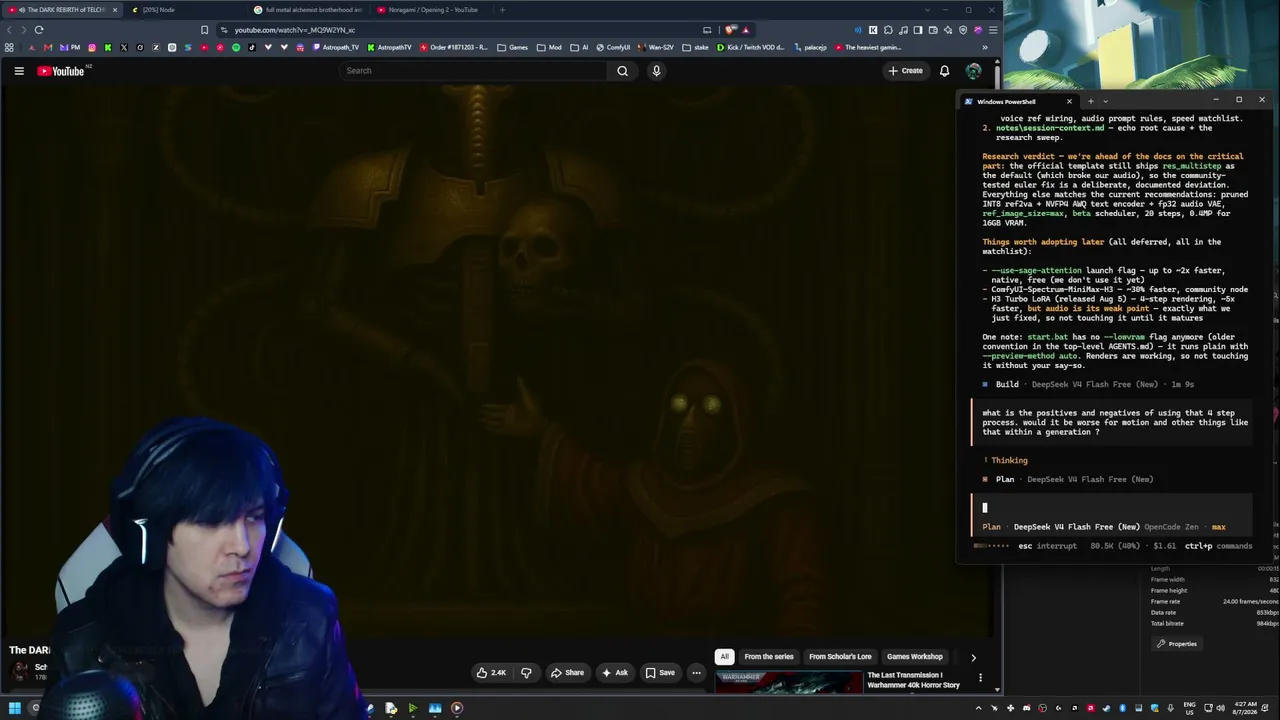The width and height of the screenshot is (1280, 720).
Task: Open the AI bookmark folder
Action: pos(580,47)
